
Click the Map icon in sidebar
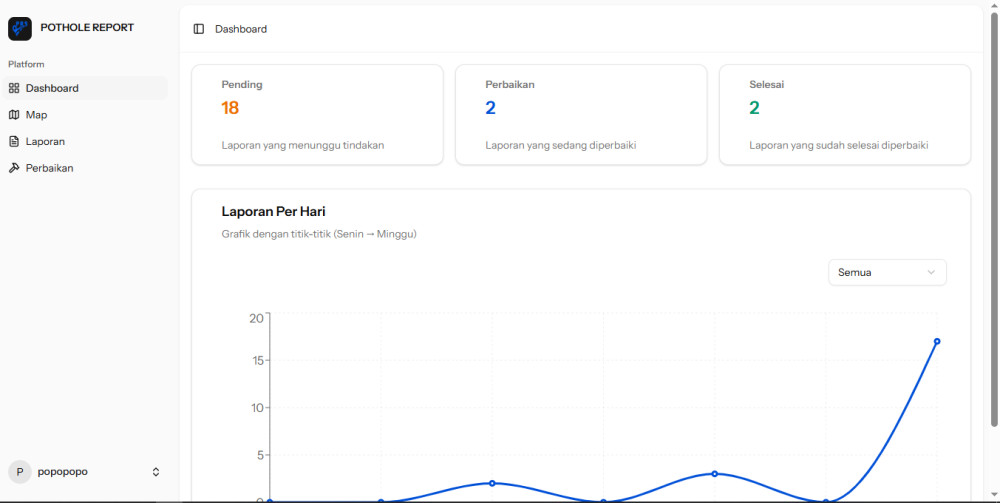pos(14,115)
